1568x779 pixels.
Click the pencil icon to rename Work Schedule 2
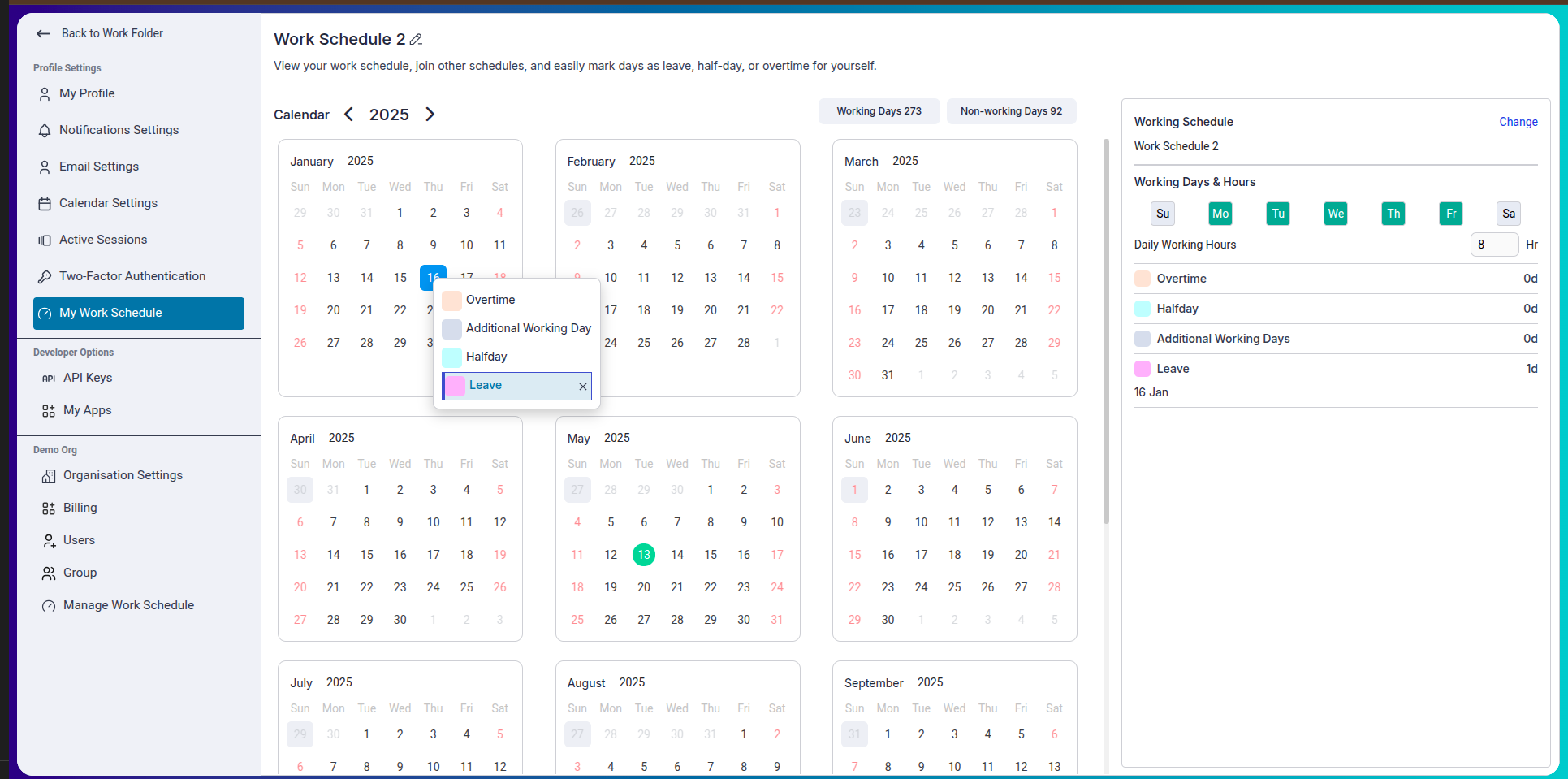[416, 40]
